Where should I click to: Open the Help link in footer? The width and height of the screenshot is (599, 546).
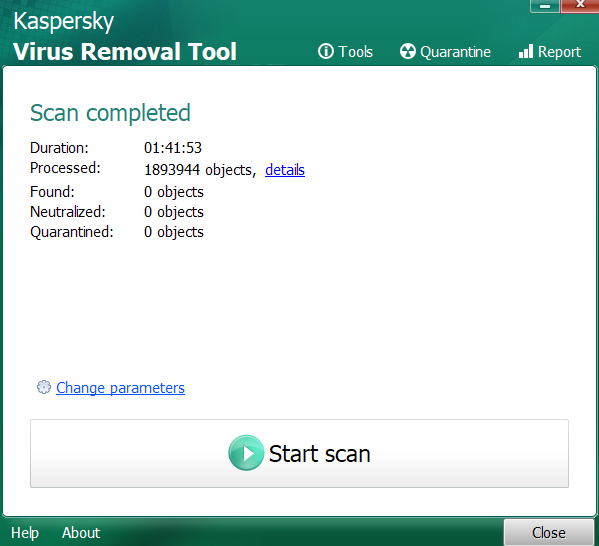pos(25,533)
